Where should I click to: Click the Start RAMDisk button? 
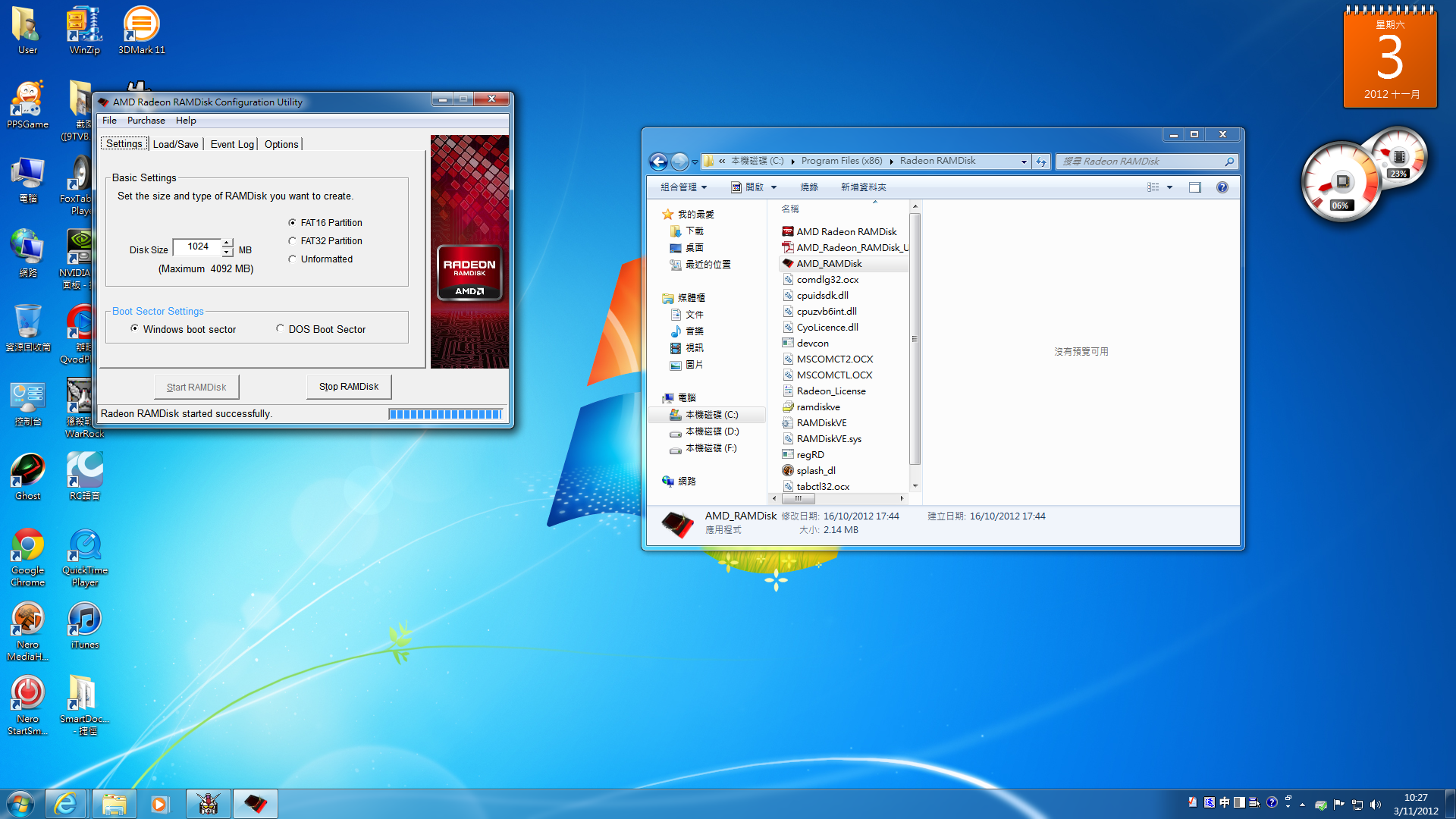[196, 387]
